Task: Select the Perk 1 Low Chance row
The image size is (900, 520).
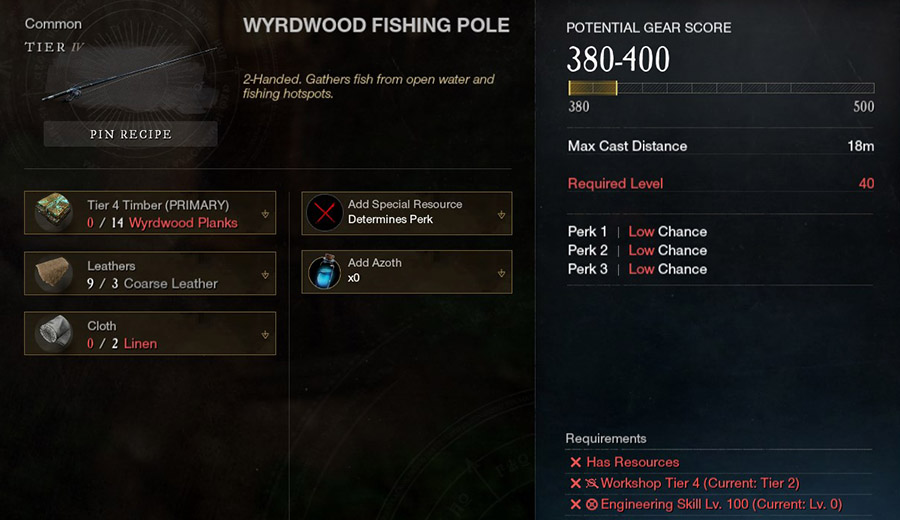Action: point(637,231)
